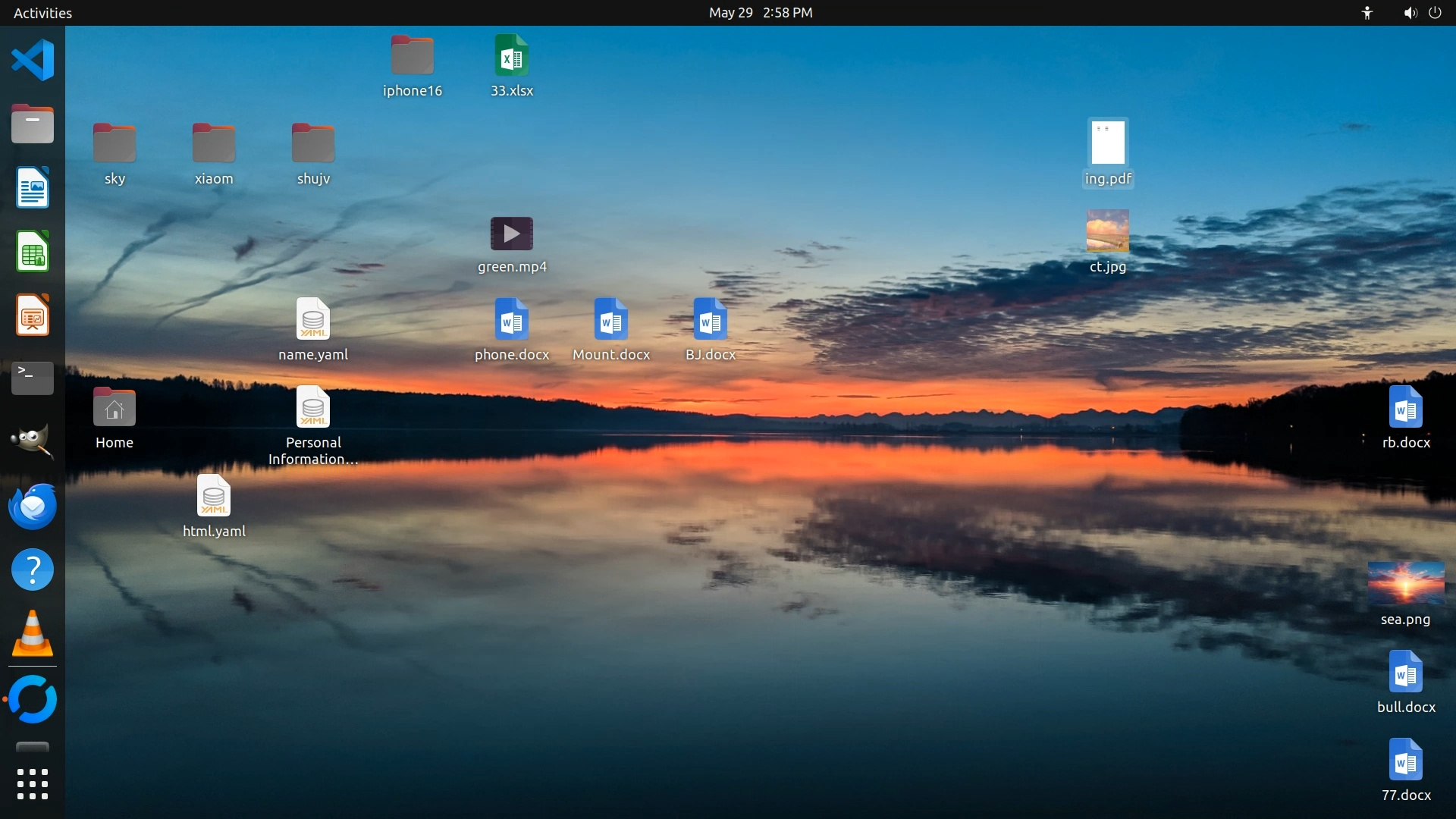Open Visual Studio Code from dock
Viewport: 1456px width, 819px height.
(x=33, y=60)
